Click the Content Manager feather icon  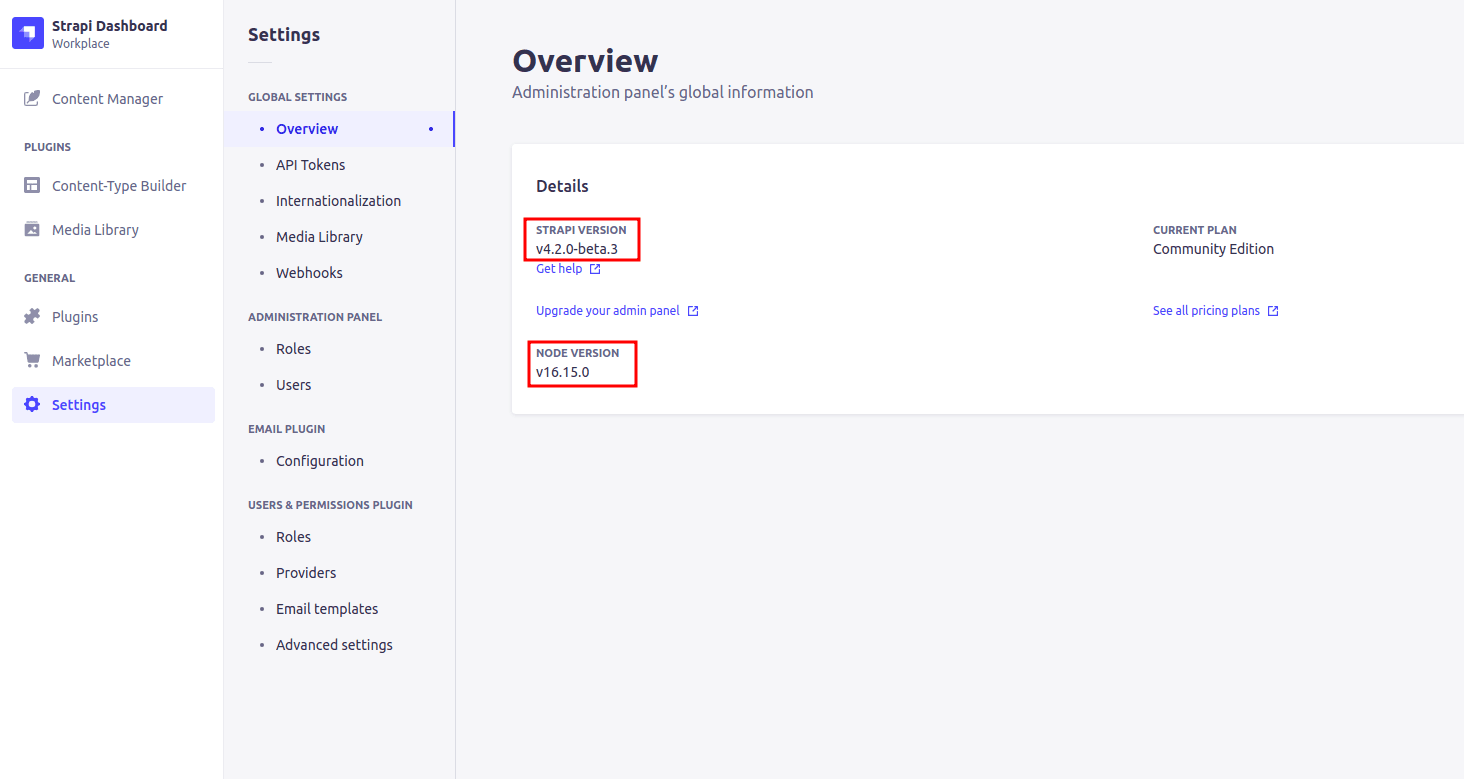pos(32,98)
